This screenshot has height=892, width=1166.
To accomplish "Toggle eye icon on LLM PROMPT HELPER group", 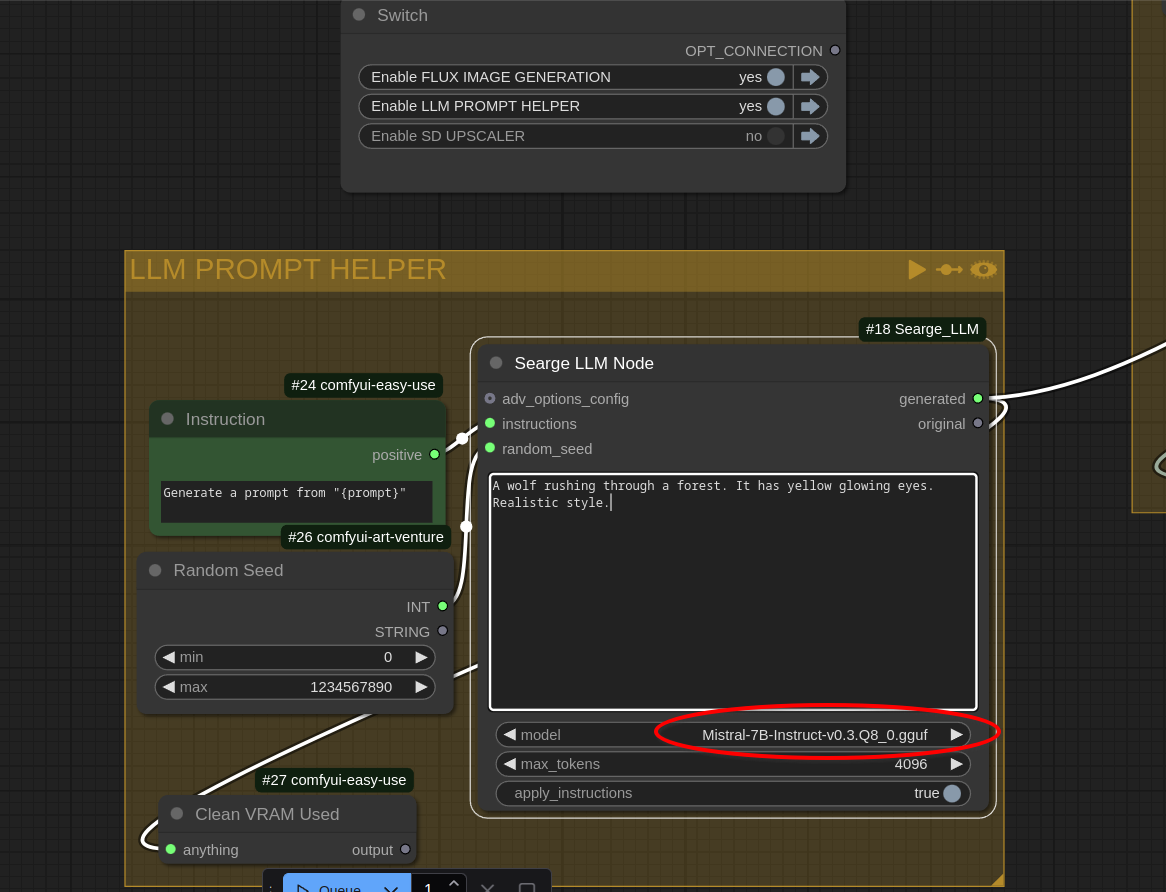I will coord(983,270).
